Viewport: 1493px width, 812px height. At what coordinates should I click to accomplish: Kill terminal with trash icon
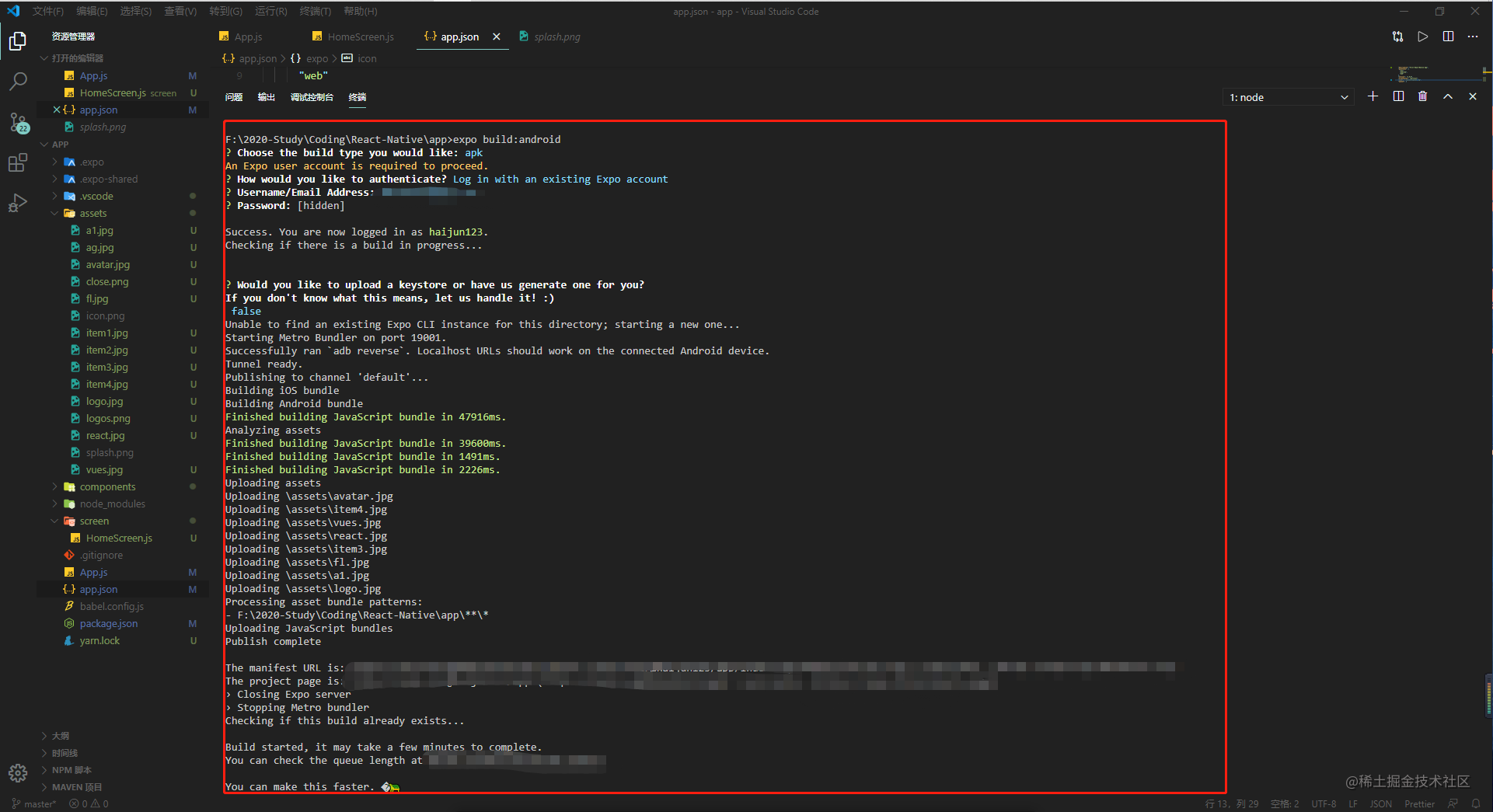pyautogui.click(x=1423, y=96)
